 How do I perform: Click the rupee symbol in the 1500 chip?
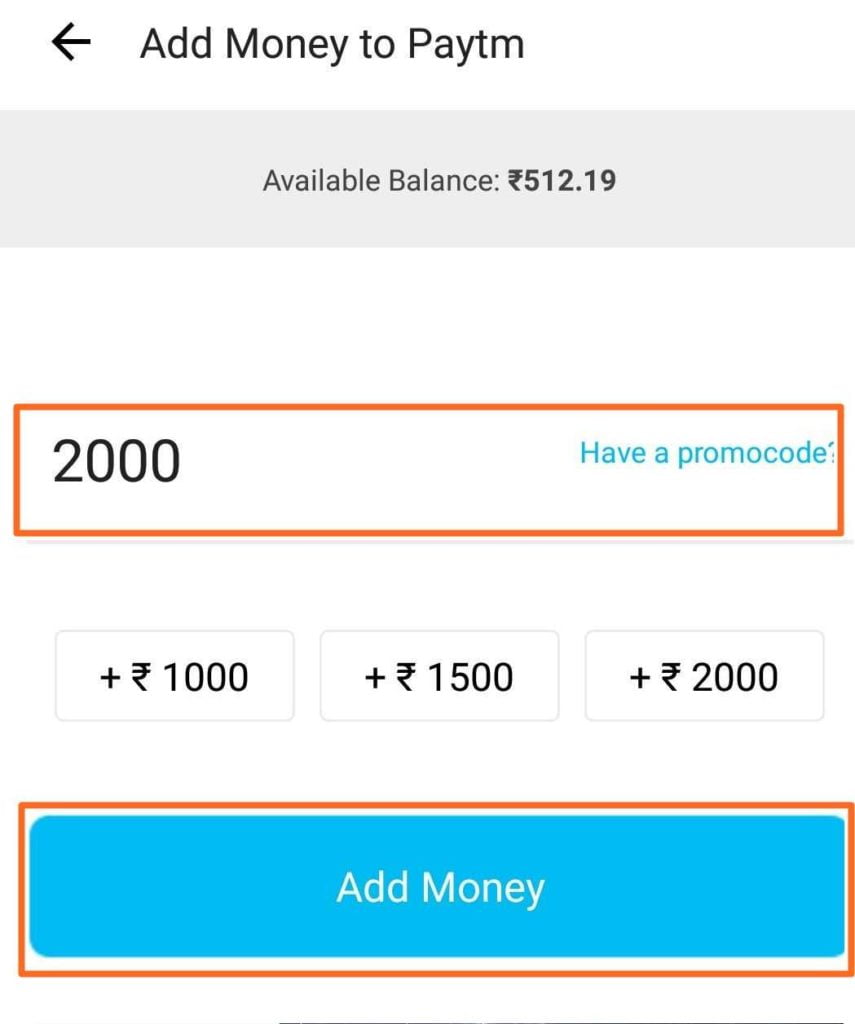[406, 677]
